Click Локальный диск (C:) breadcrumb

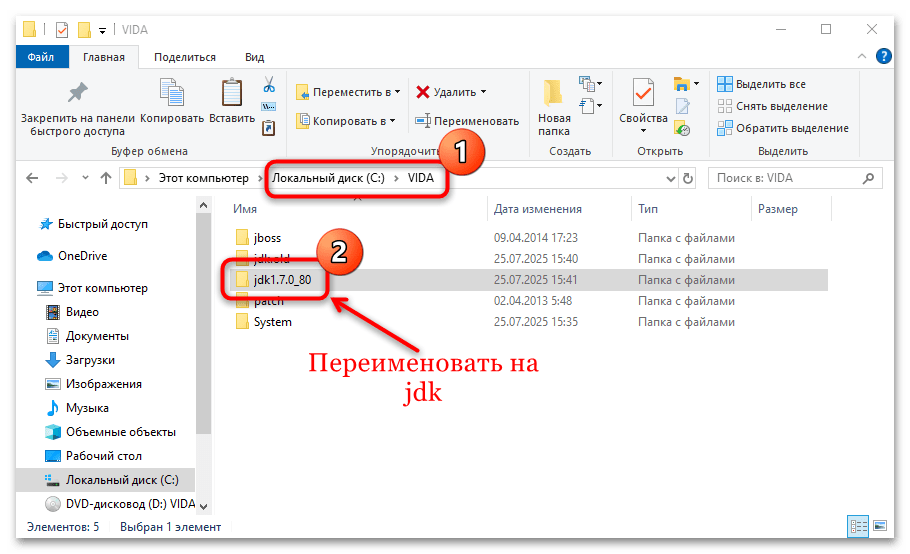click(328, 178)
